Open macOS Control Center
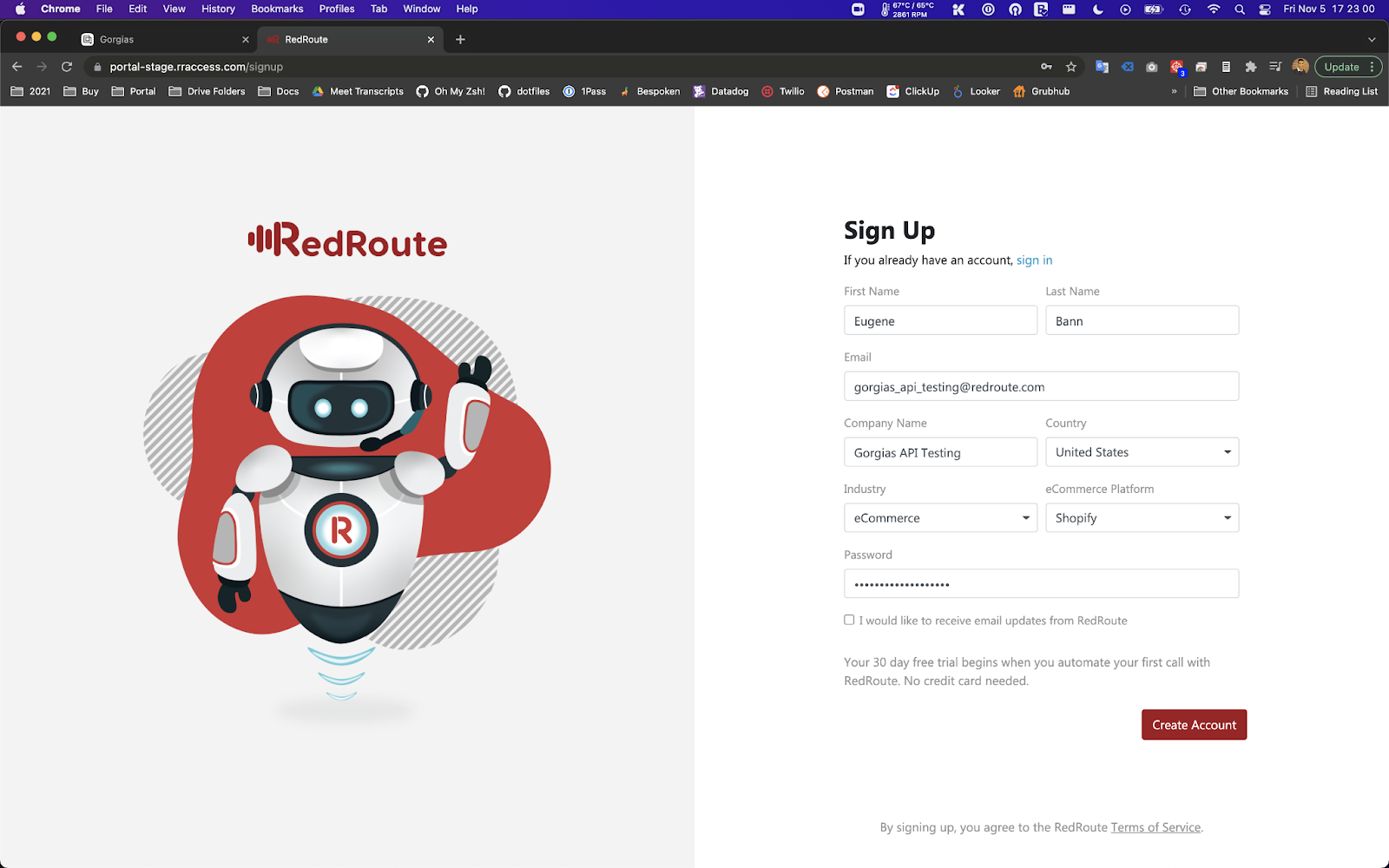 pyautogui.click(x=1265, y=9)
